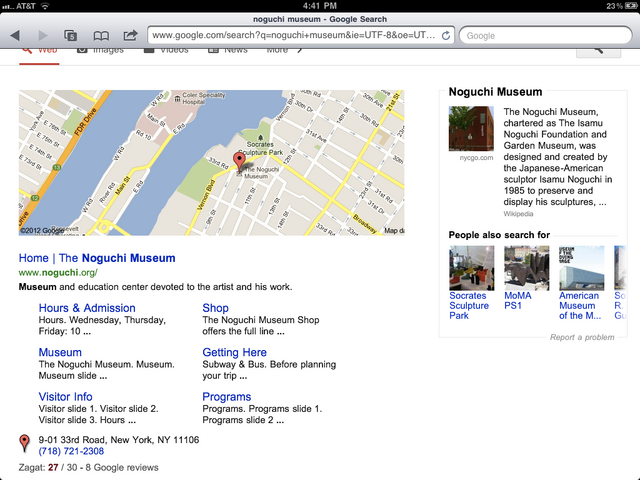Image resolution: width=640 pixels, height=480 pixels.
Task: Open the Programs sitelink
Action: coord(227,397)
